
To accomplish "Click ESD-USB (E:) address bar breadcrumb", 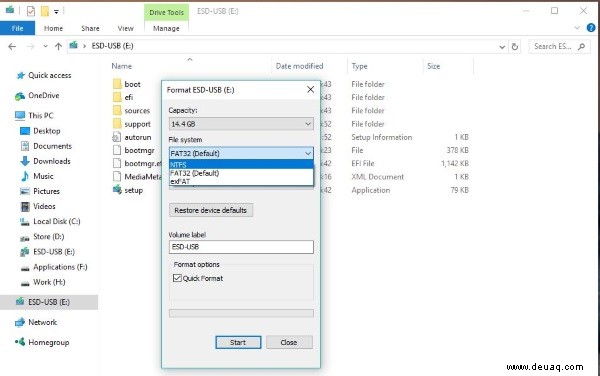I will click(x=112, y=46).
